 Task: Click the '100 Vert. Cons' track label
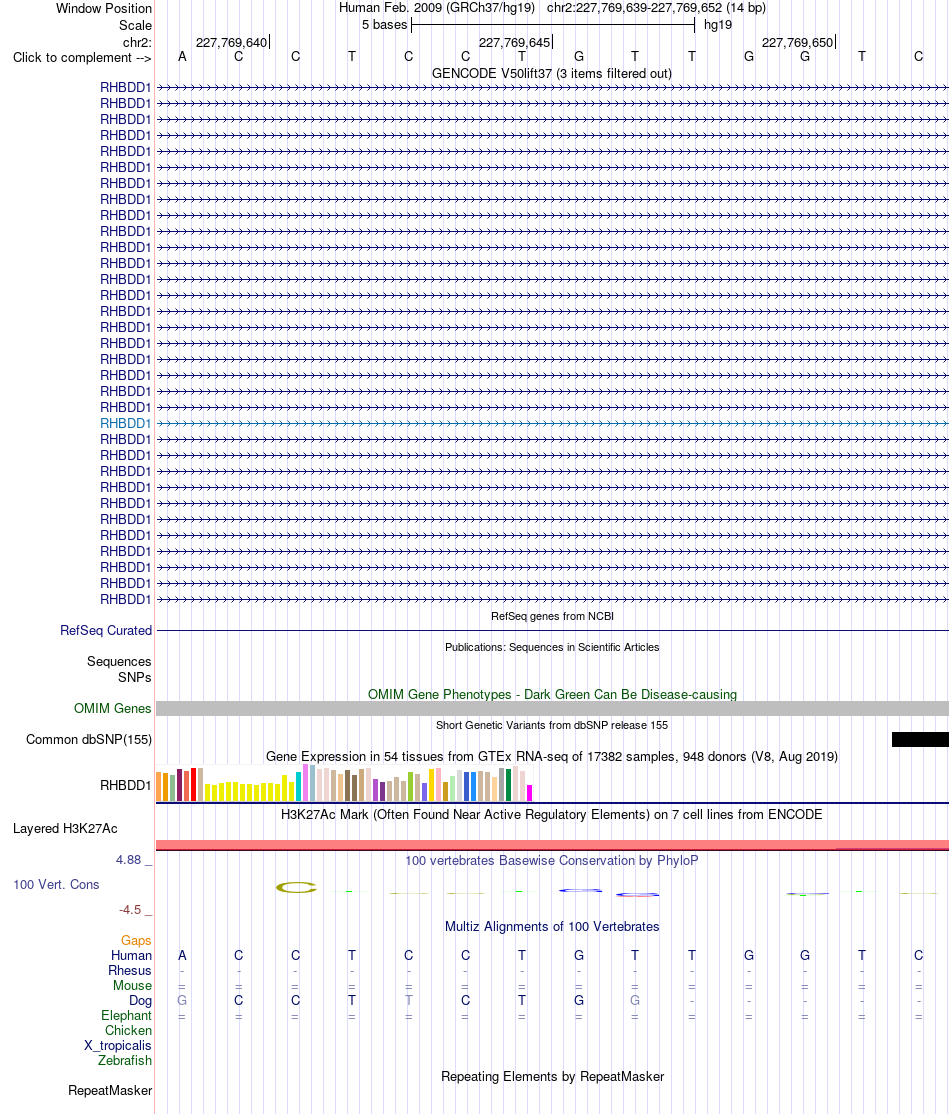[x=56, y=885]
